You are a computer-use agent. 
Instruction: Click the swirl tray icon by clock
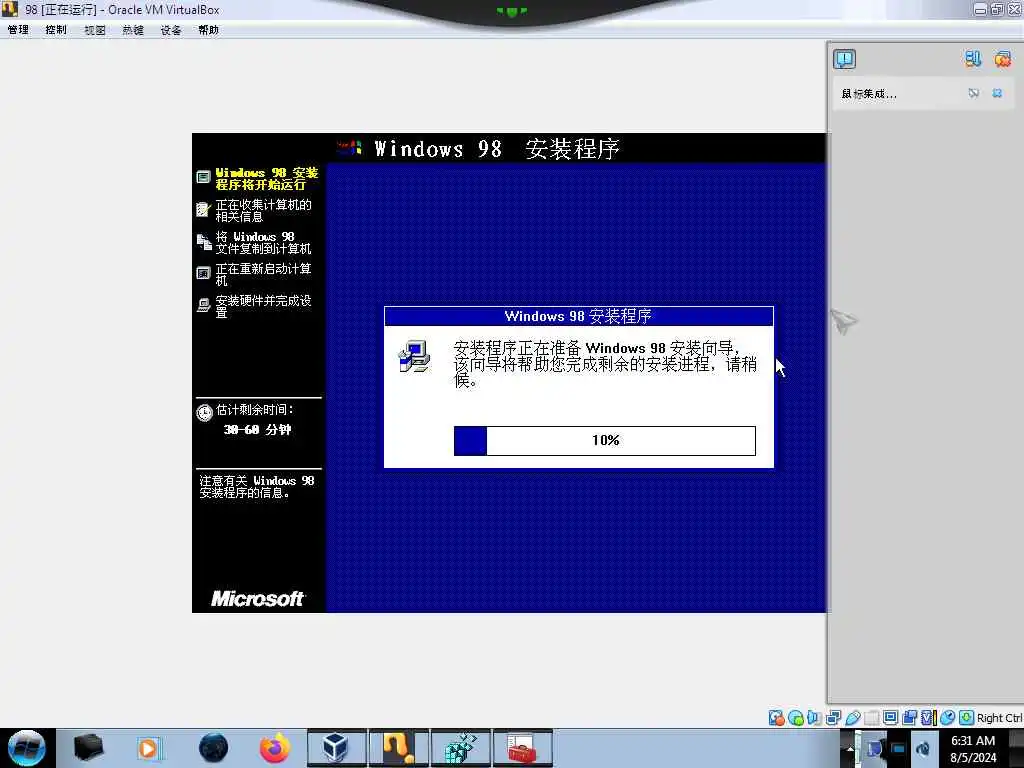[923, 748]
